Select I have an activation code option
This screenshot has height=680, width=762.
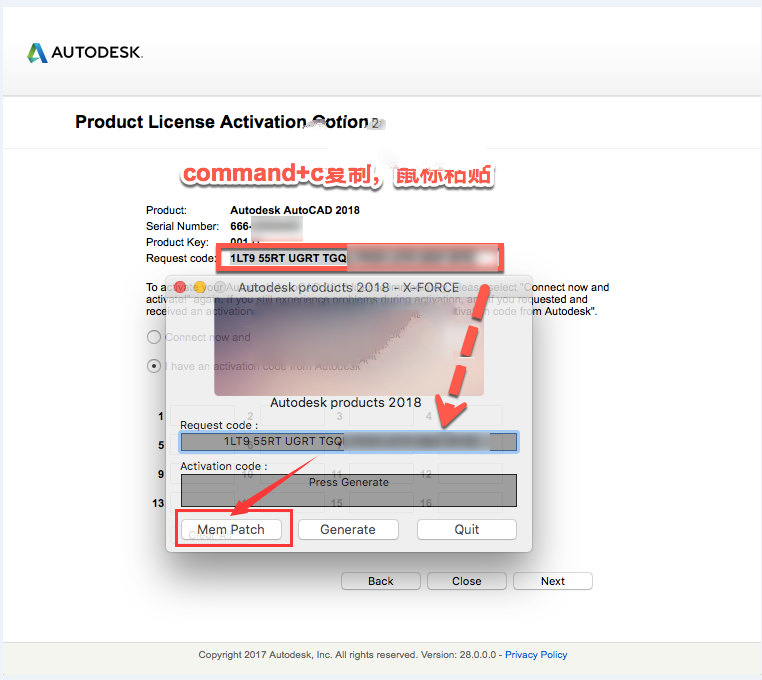154,366
